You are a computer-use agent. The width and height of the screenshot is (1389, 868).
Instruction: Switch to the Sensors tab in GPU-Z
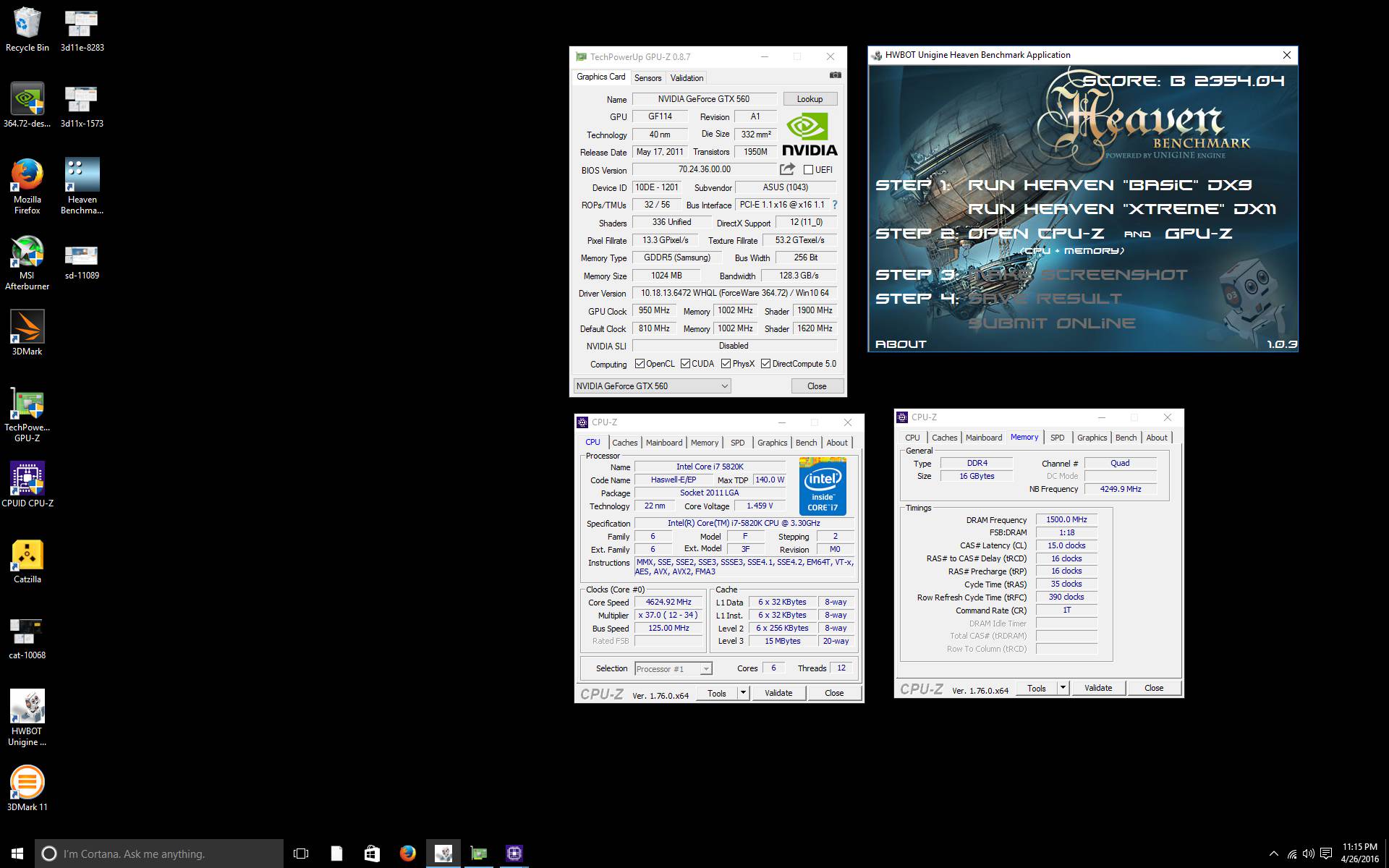tap(647, 78)
